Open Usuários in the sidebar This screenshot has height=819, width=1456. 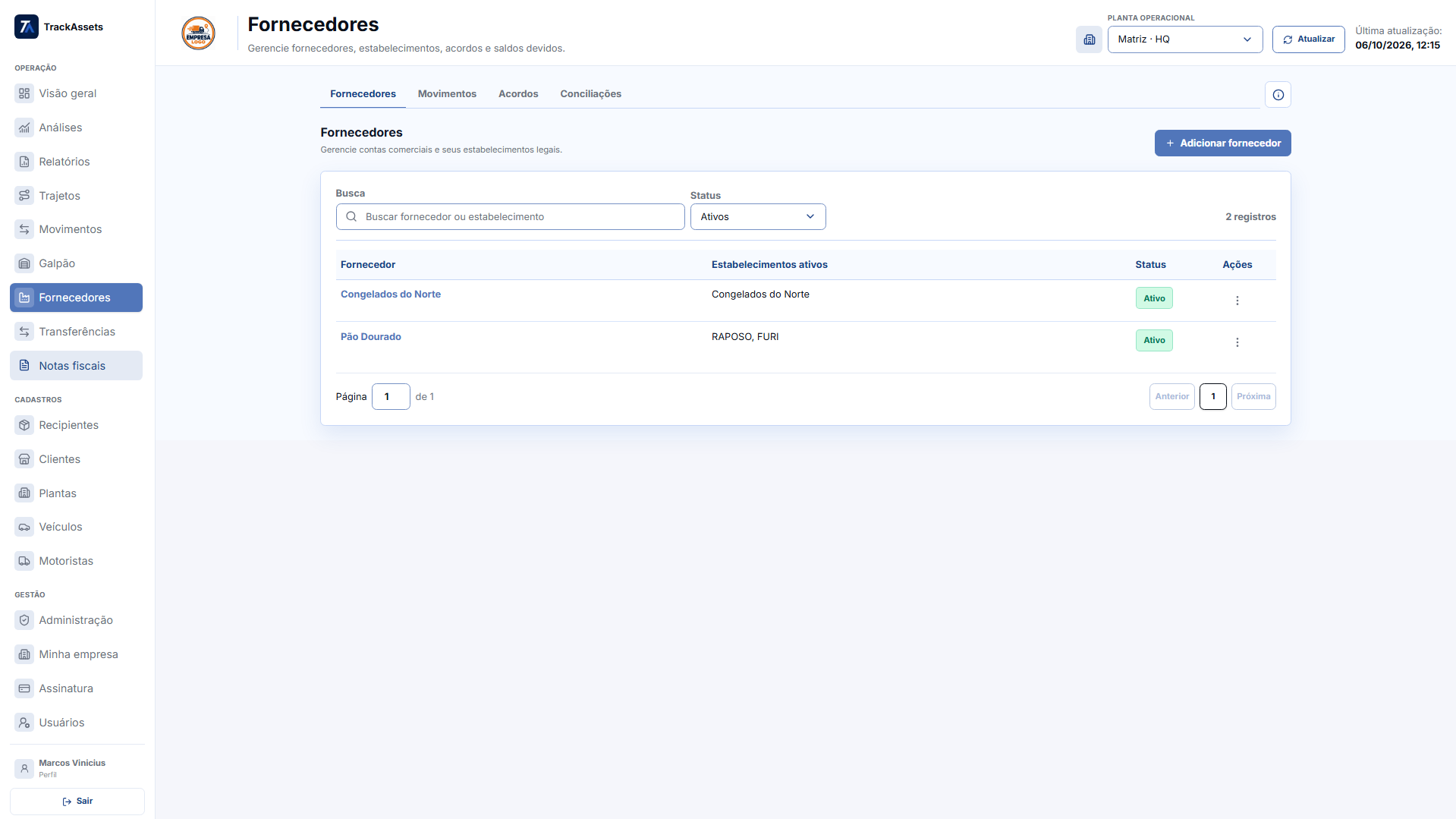76,723
